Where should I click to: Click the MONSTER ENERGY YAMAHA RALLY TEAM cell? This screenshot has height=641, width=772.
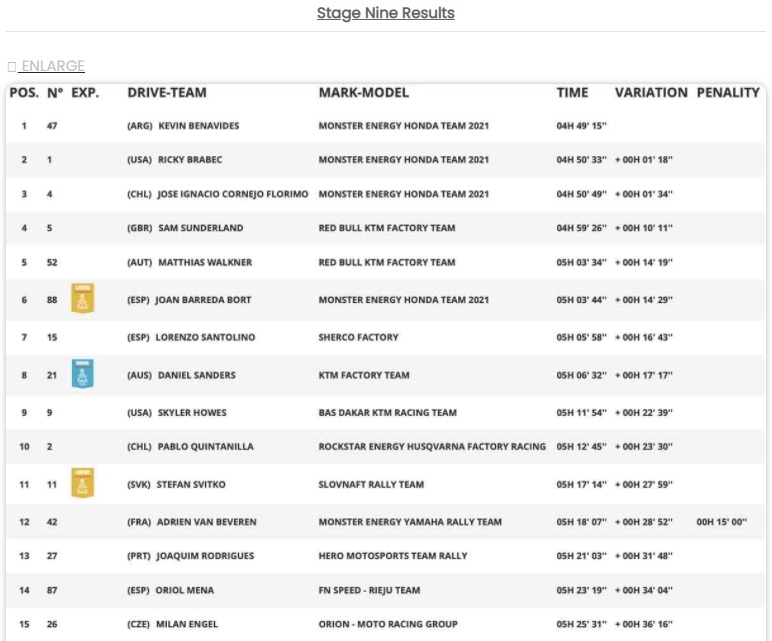pos(410,522)
